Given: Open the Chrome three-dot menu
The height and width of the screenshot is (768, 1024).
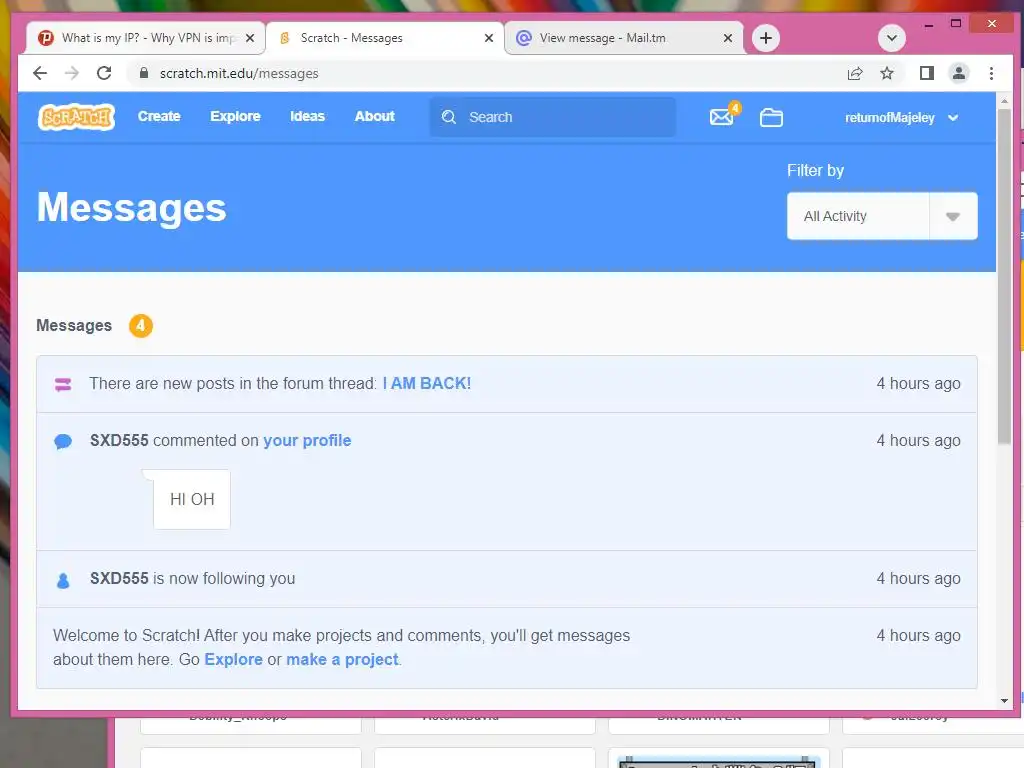Looking at the screenshot, I should click(991, 73).
